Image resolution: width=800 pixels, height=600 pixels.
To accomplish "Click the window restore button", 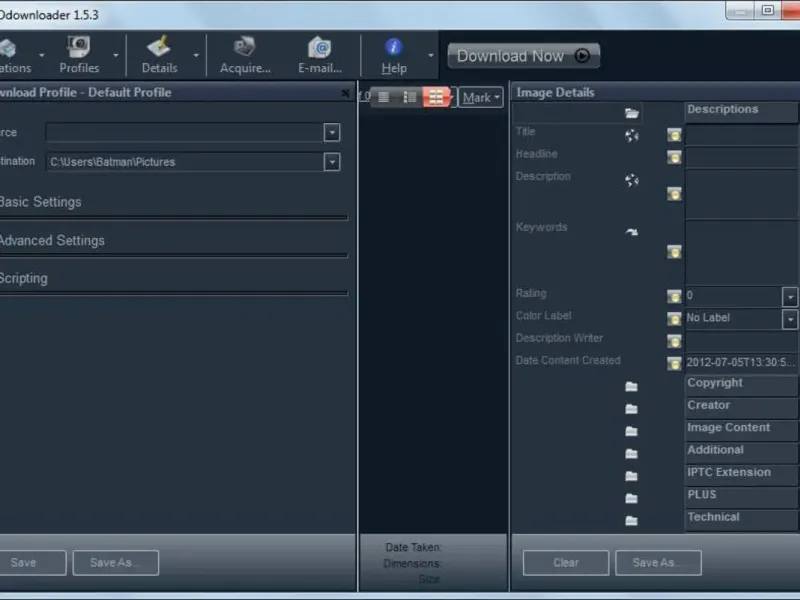I will point(767,10).
